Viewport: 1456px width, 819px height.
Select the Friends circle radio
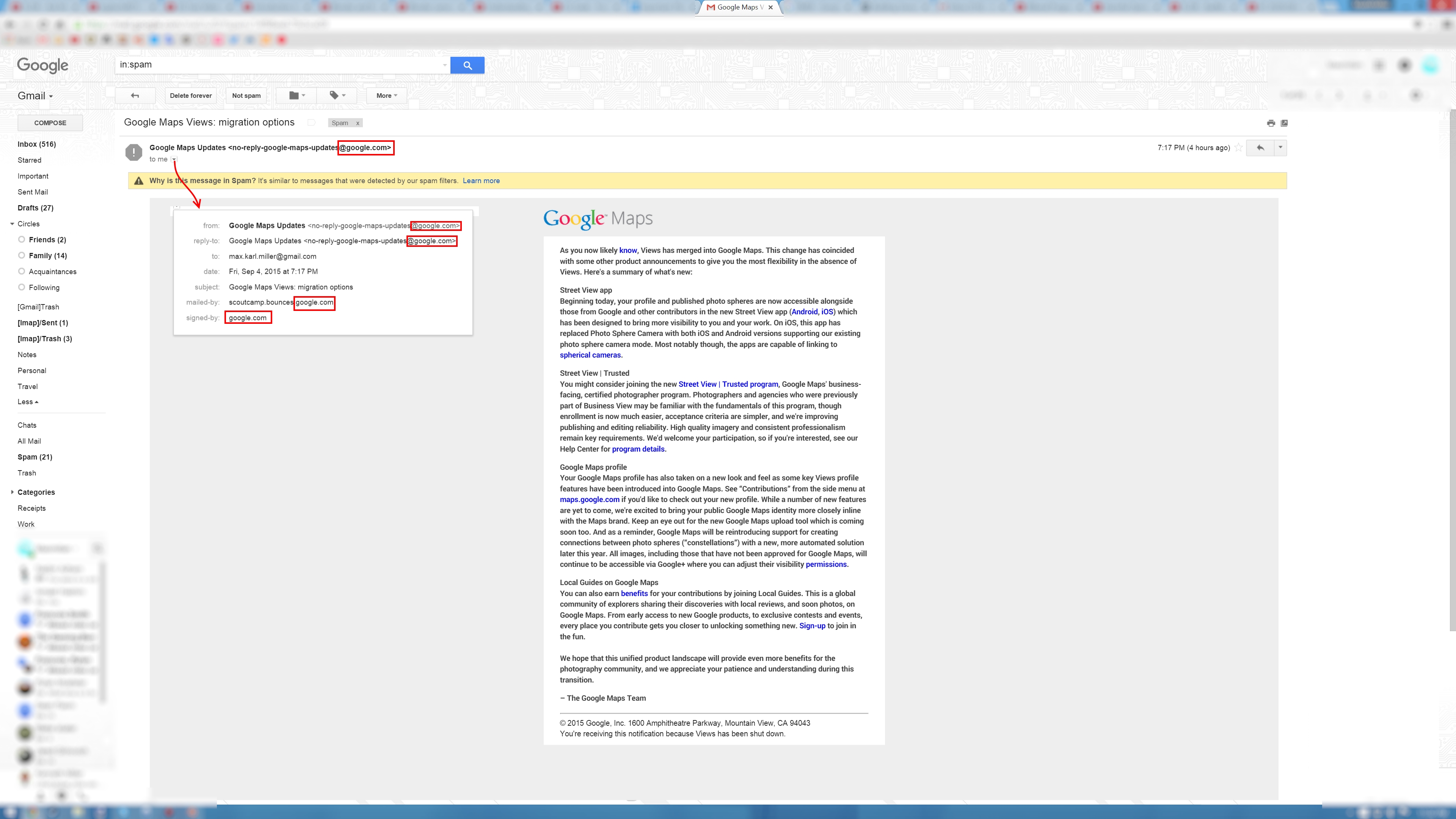[x=22, y=240]
